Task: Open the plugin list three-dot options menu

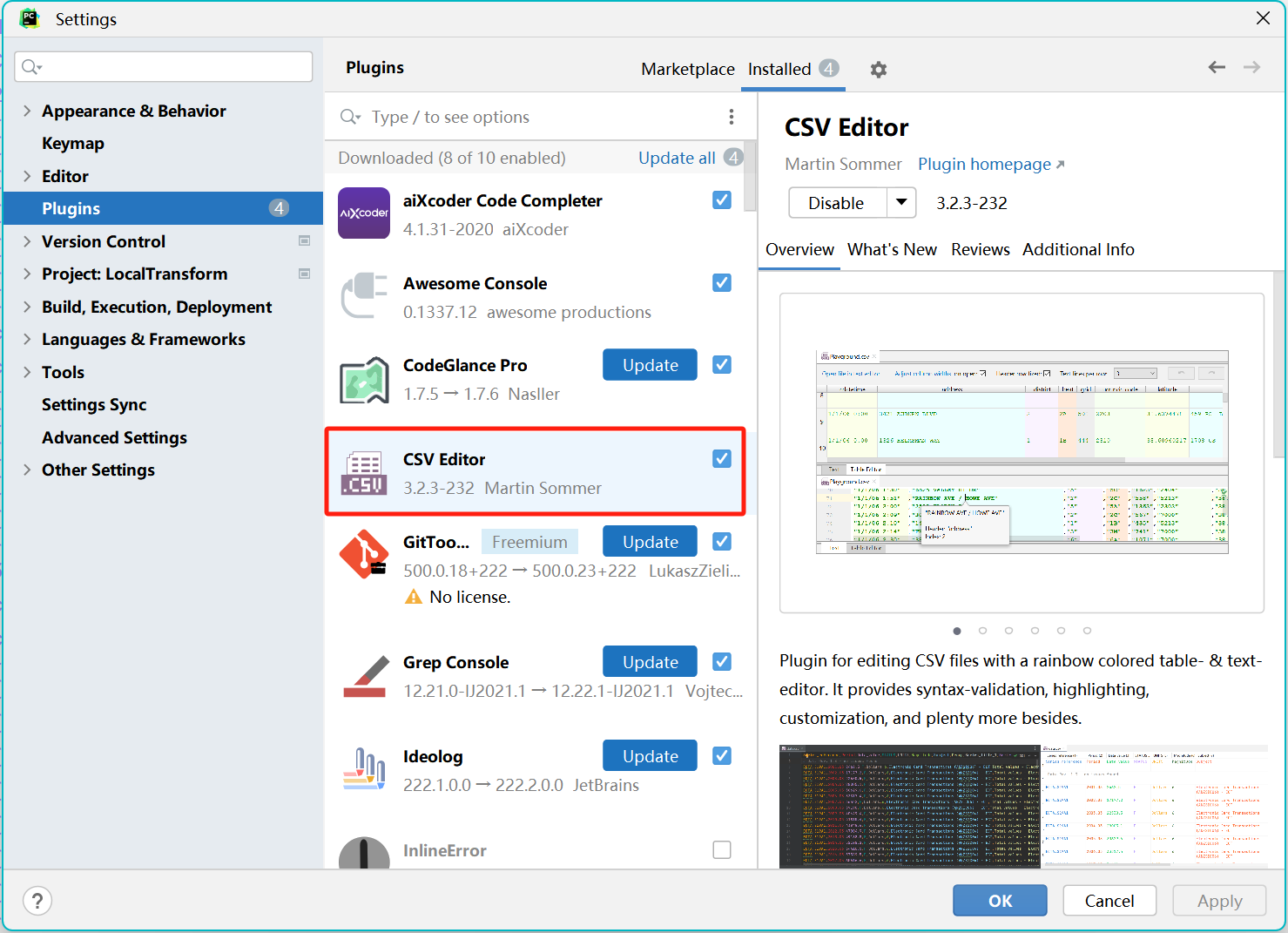Action: click(x=732, y=117)
